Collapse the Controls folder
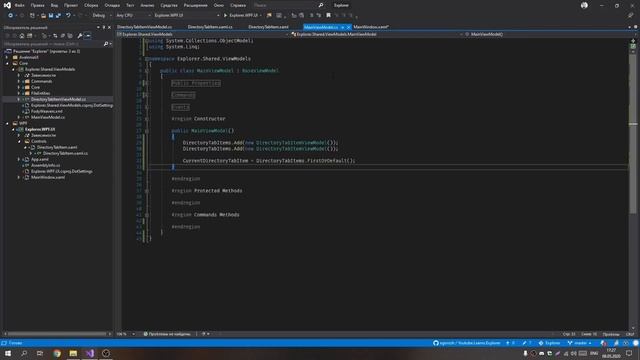640x360 pixels. point(19,141)
